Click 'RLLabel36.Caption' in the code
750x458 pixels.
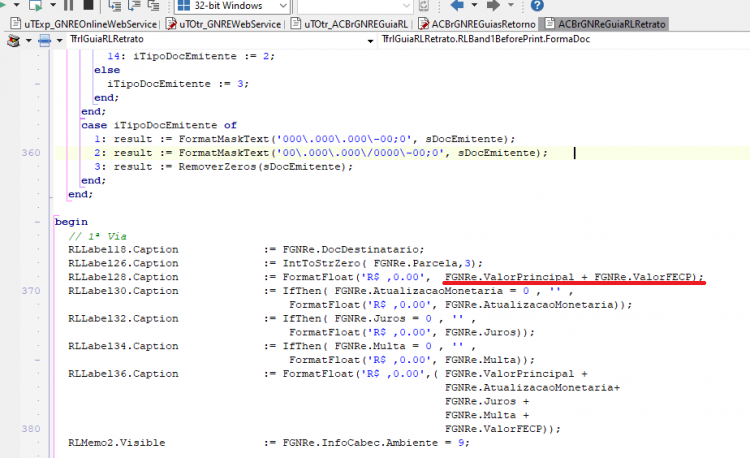(x=123, y=374)
